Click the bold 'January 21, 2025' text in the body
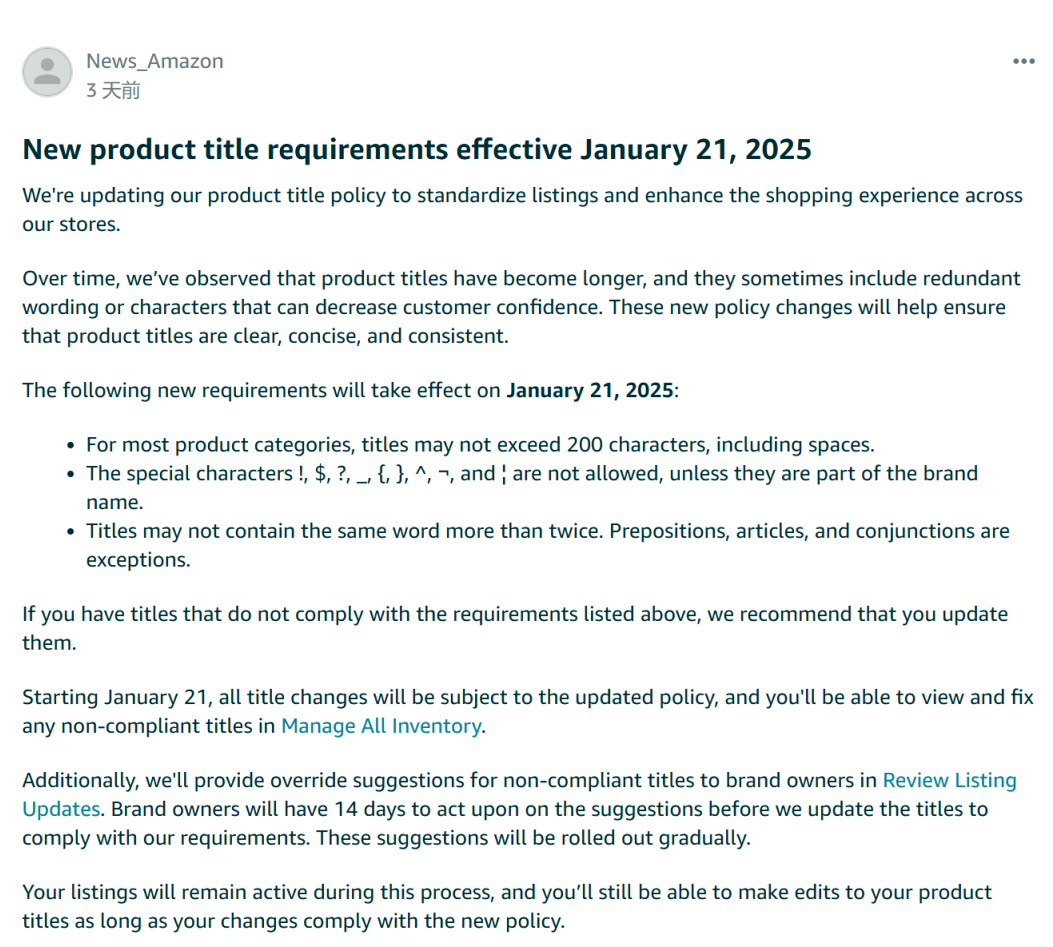Image resolution: width=1053 pixels, height=947 pixels. (590, 390)
